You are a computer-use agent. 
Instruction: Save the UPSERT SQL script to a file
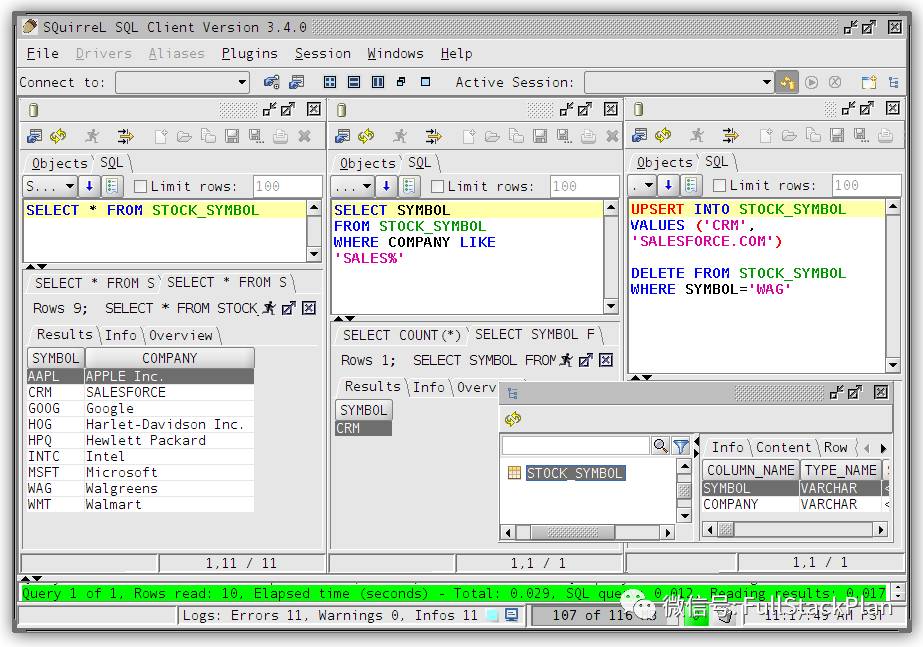click(x=835, y=136)
